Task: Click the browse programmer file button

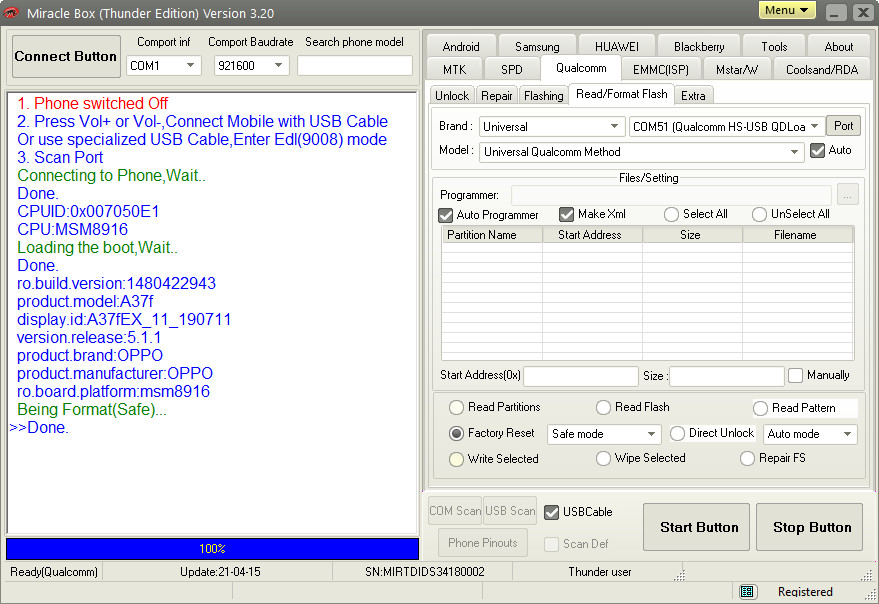Action: coord(847,195)
